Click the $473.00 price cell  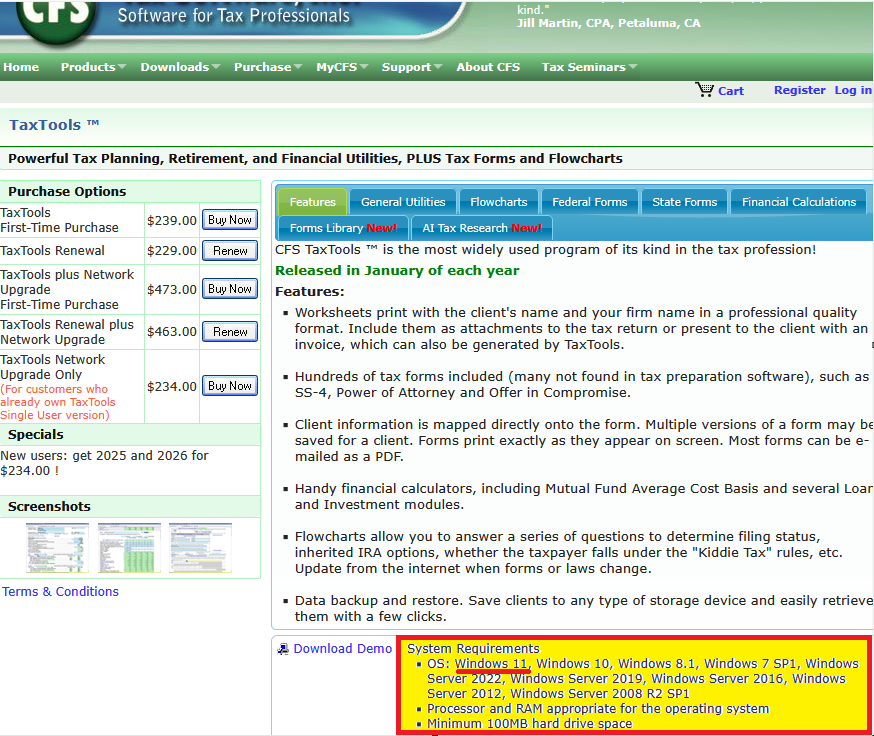tap(172, 290)
